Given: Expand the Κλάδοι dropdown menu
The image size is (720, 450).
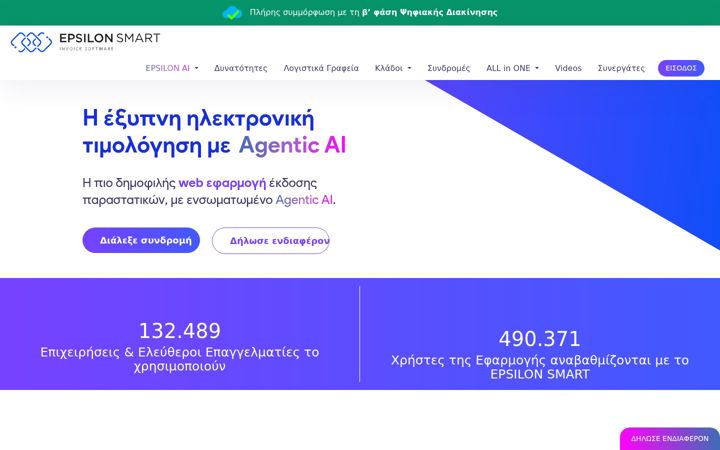Looking at the screenshot, I should tap(393, 68).
